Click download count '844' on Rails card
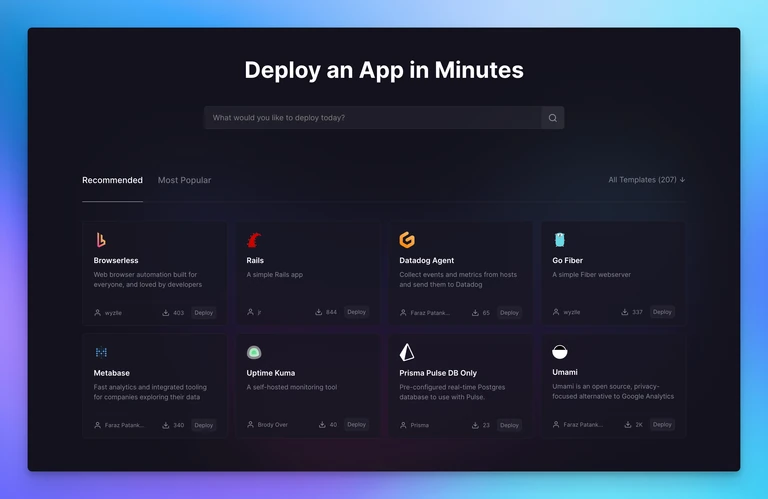The height and width of the screenshot is (499, 768). click(332, 312)
